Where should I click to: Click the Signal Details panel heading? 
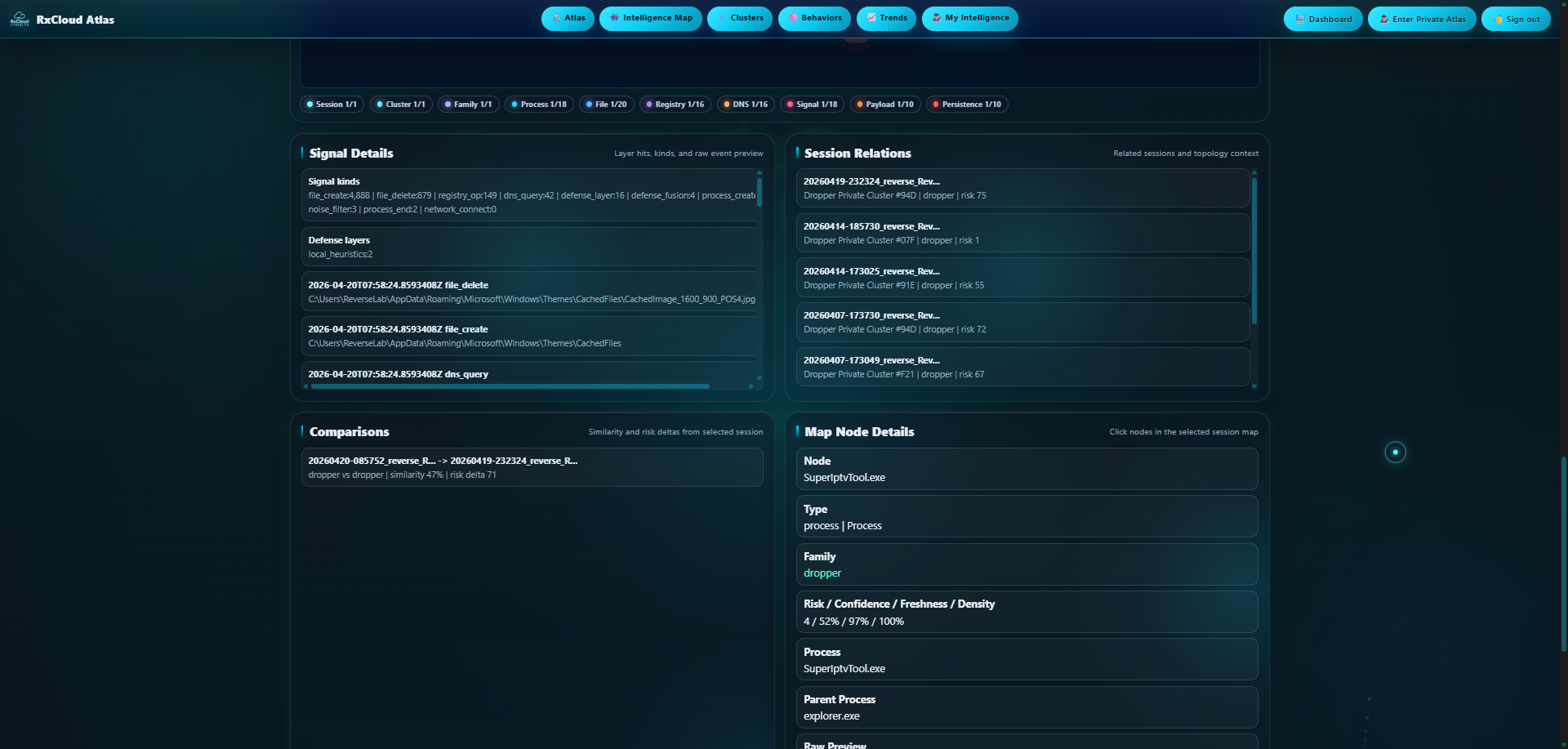point(351,154)
